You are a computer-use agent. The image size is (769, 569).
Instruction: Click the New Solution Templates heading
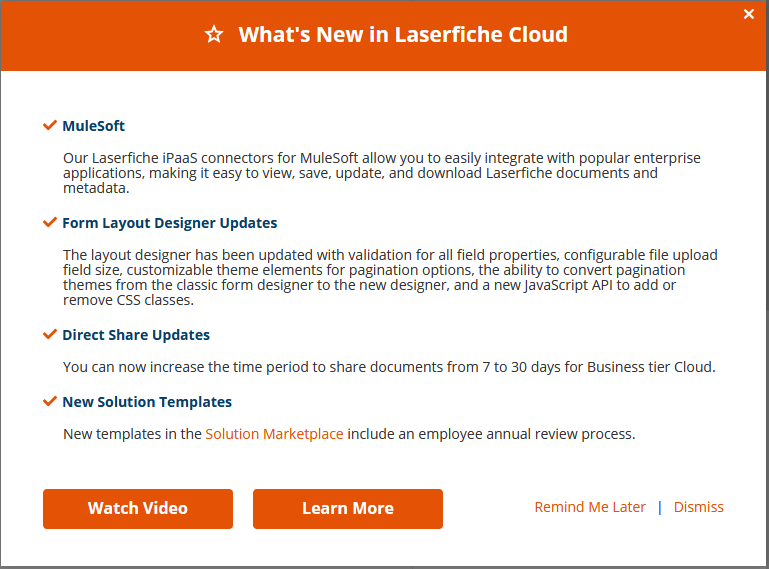coord(147,402)
